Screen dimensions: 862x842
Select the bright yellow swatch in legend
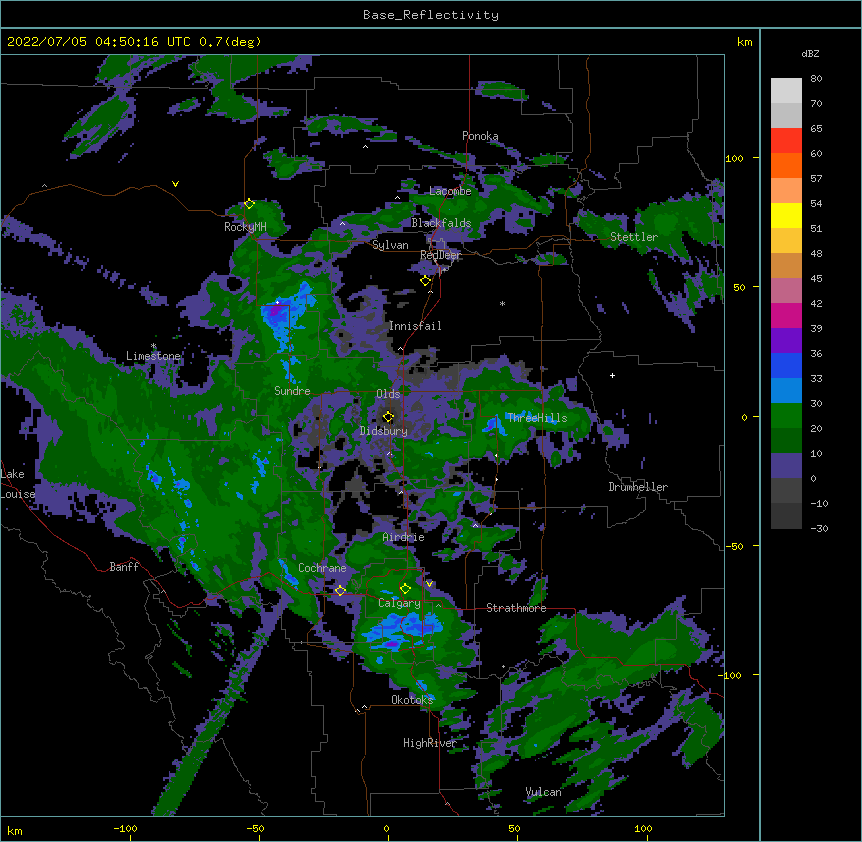point(786,215)
